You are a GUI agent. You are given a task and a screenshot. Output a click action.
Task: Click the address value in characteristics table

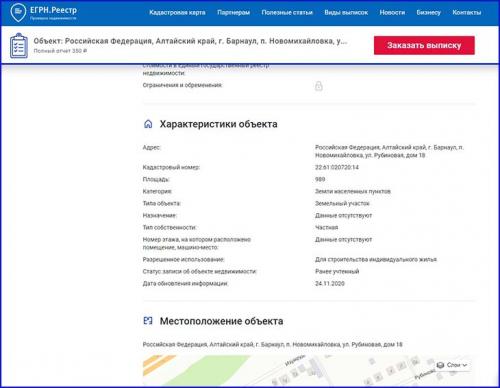click(x=389, y=151)
